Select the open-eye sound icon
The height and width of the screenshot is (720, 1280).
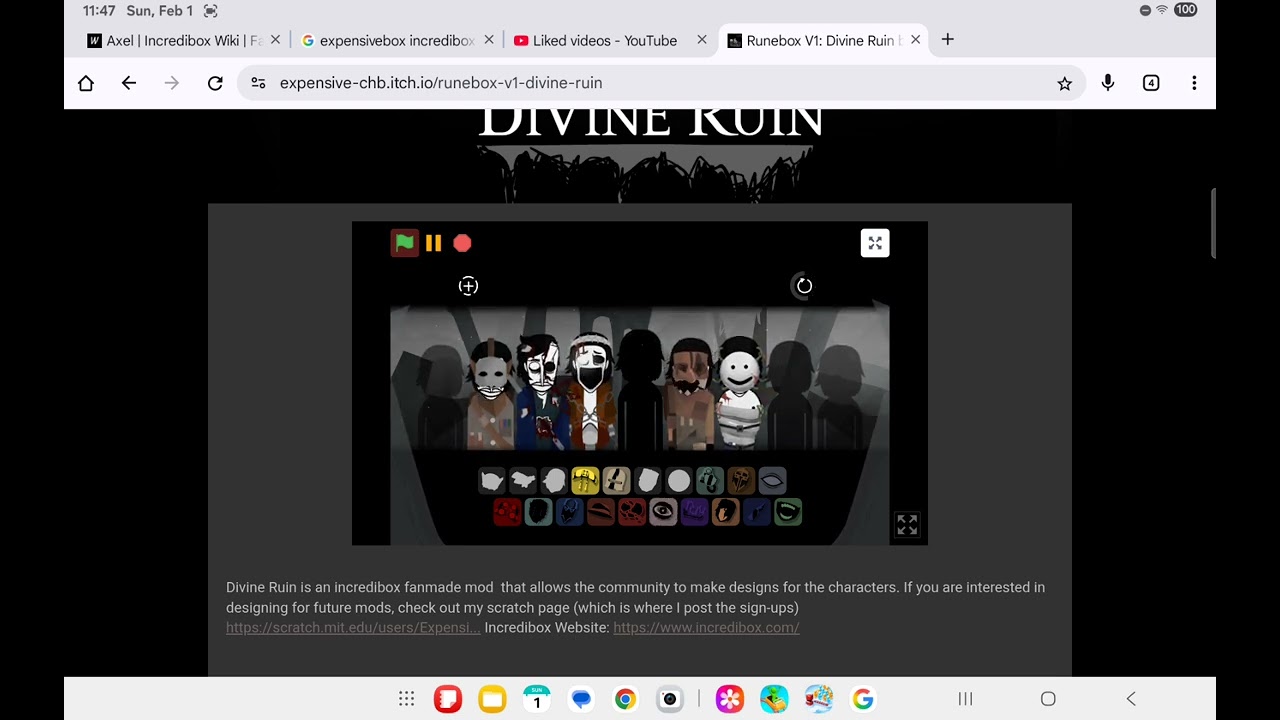pos(663,512)
